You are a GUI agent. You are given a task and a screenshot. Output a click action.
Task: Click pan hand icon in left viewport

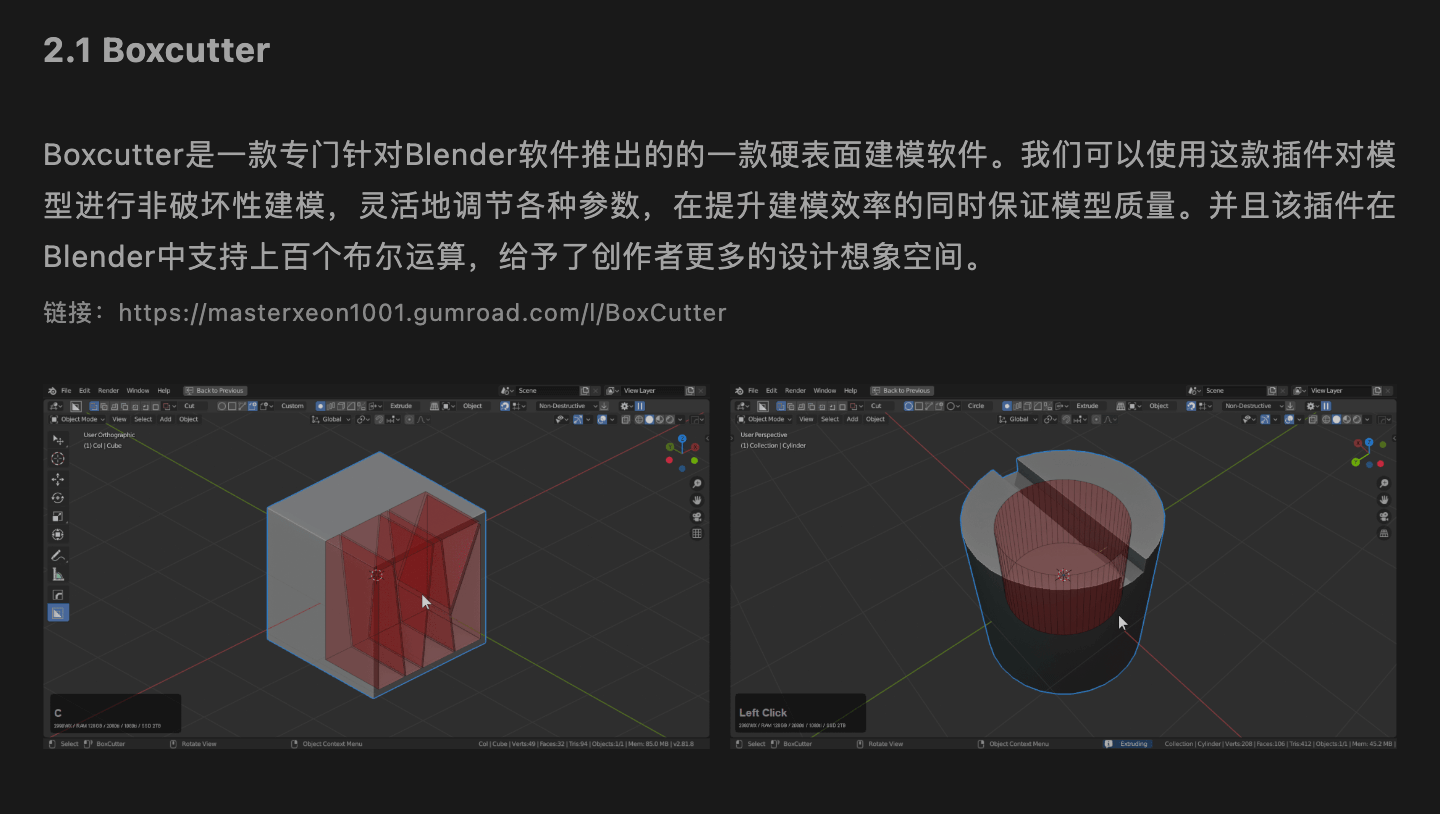[x=697, y=500]
